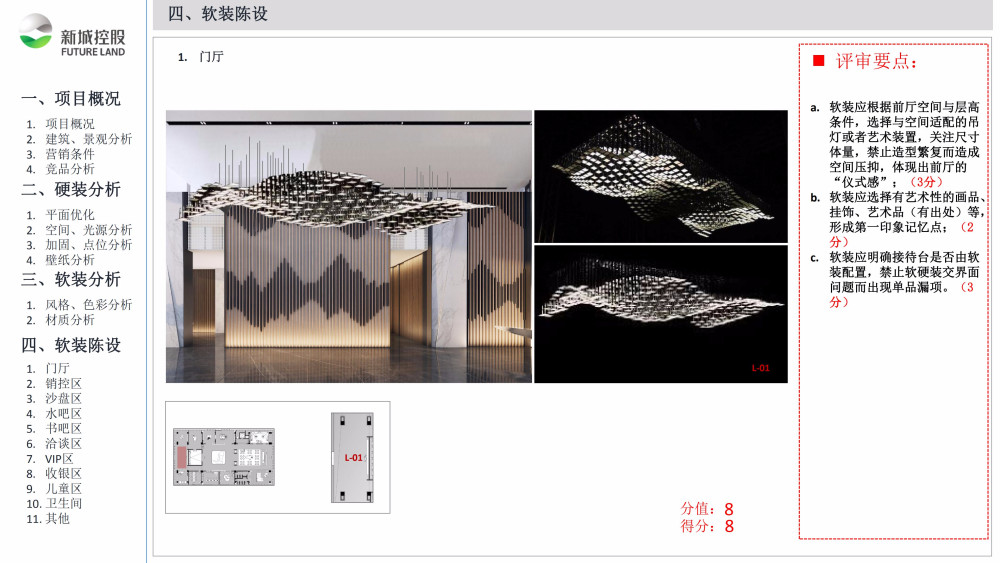Click the small overall floor plan
1000x563 pixels.
[x=223, y=457]
